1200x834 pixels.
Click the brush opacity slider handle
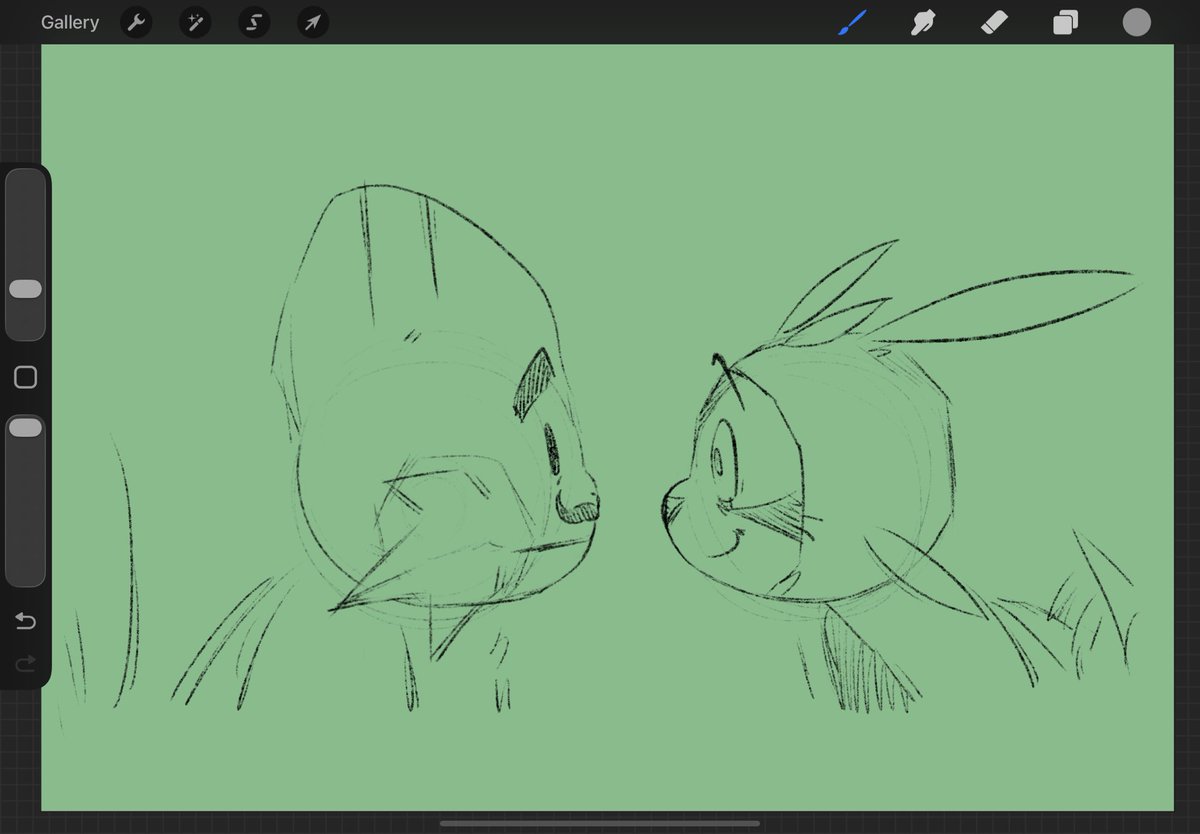click(x=25, y=427)
